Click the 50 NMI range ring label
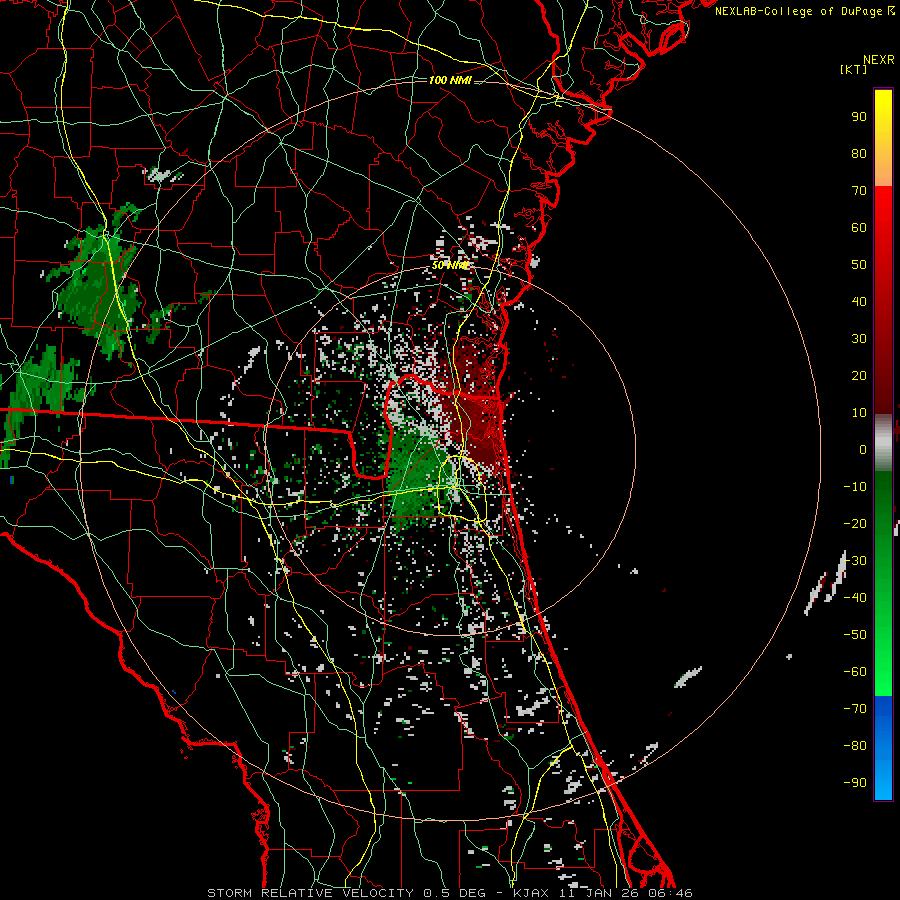The height and width of the screenshot is (900, 900). tap(450, 265)
